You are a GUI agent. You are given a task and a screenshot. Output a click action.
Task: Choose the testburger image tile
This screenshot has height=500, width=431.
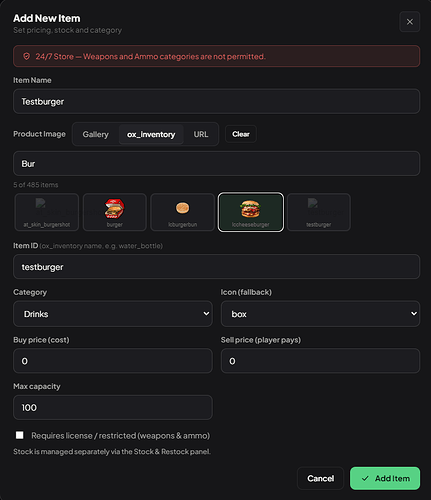pos(319,212)
